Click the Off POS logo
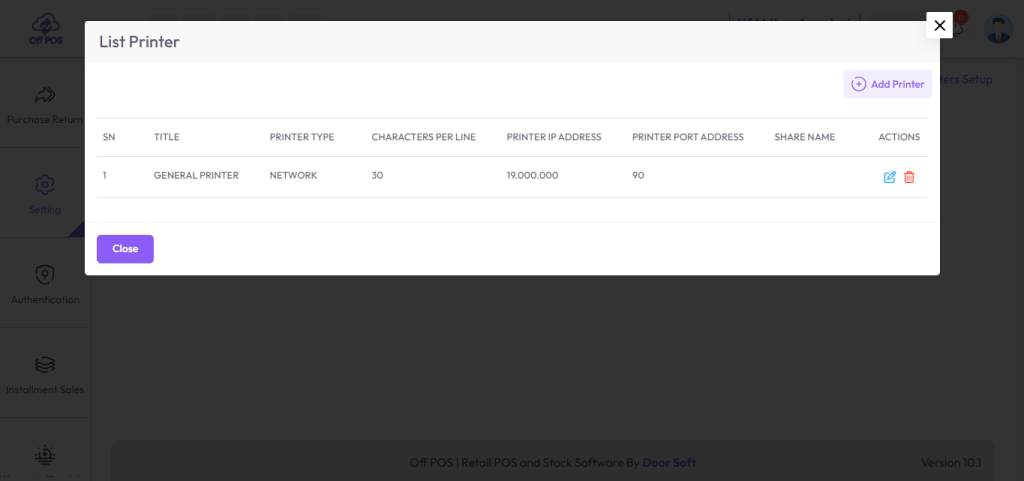The height and width of the screenshot is (481, 1024). pyautogui.click(x=45, y=29)
